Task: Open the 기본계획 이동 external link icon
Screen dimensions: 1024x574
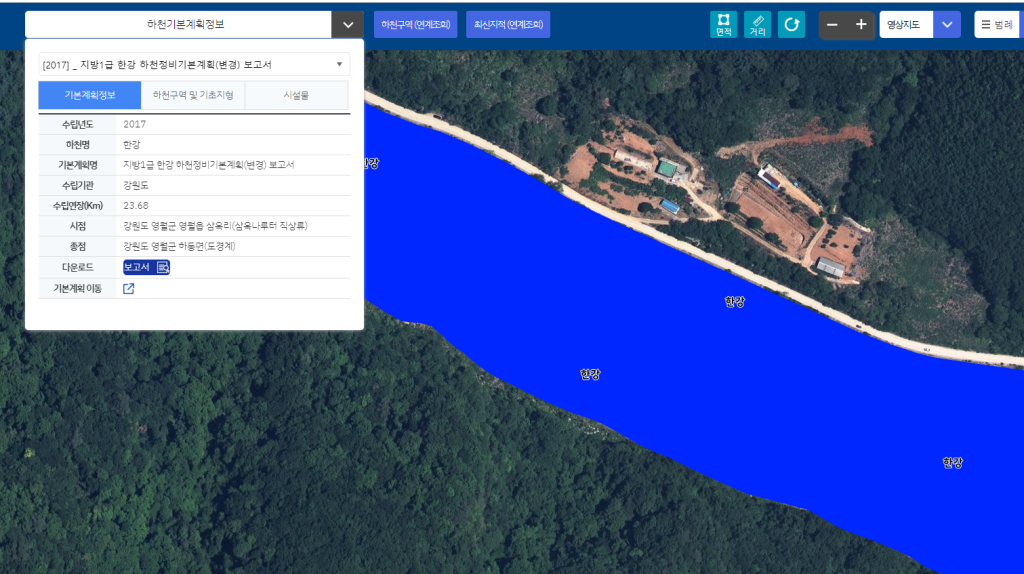Action: 129,289
